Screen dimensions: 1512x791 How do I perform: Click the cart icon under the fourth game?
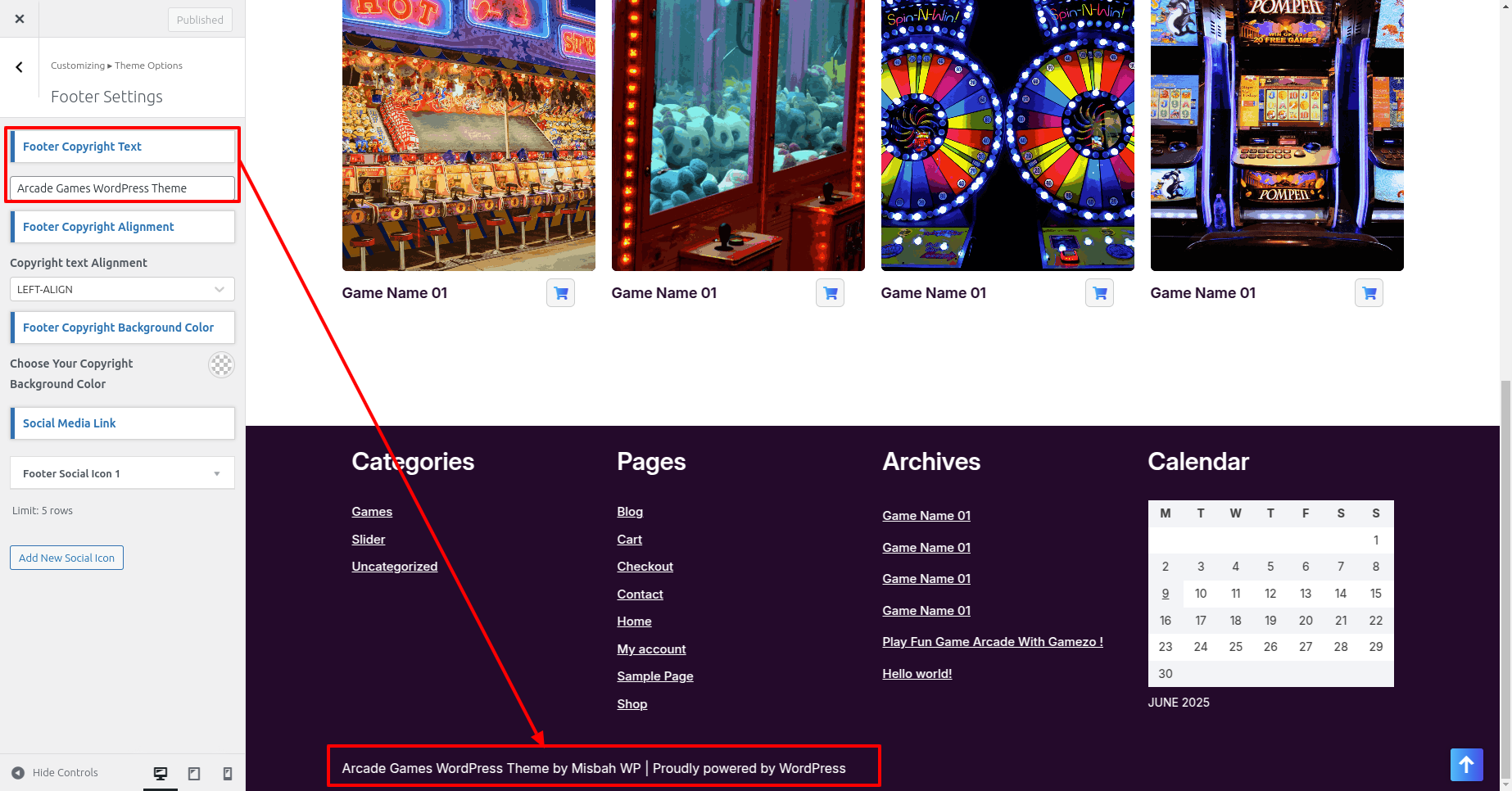(1369, 293)
